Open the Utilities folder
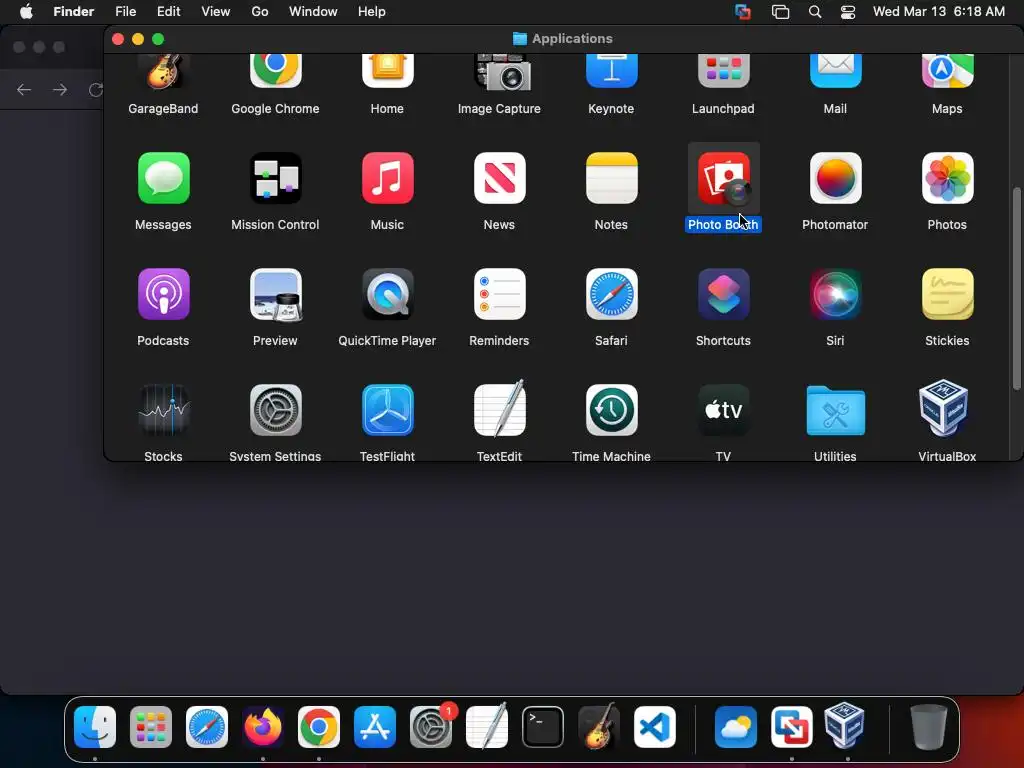The image size is (1024, 768). click(835, 410)
